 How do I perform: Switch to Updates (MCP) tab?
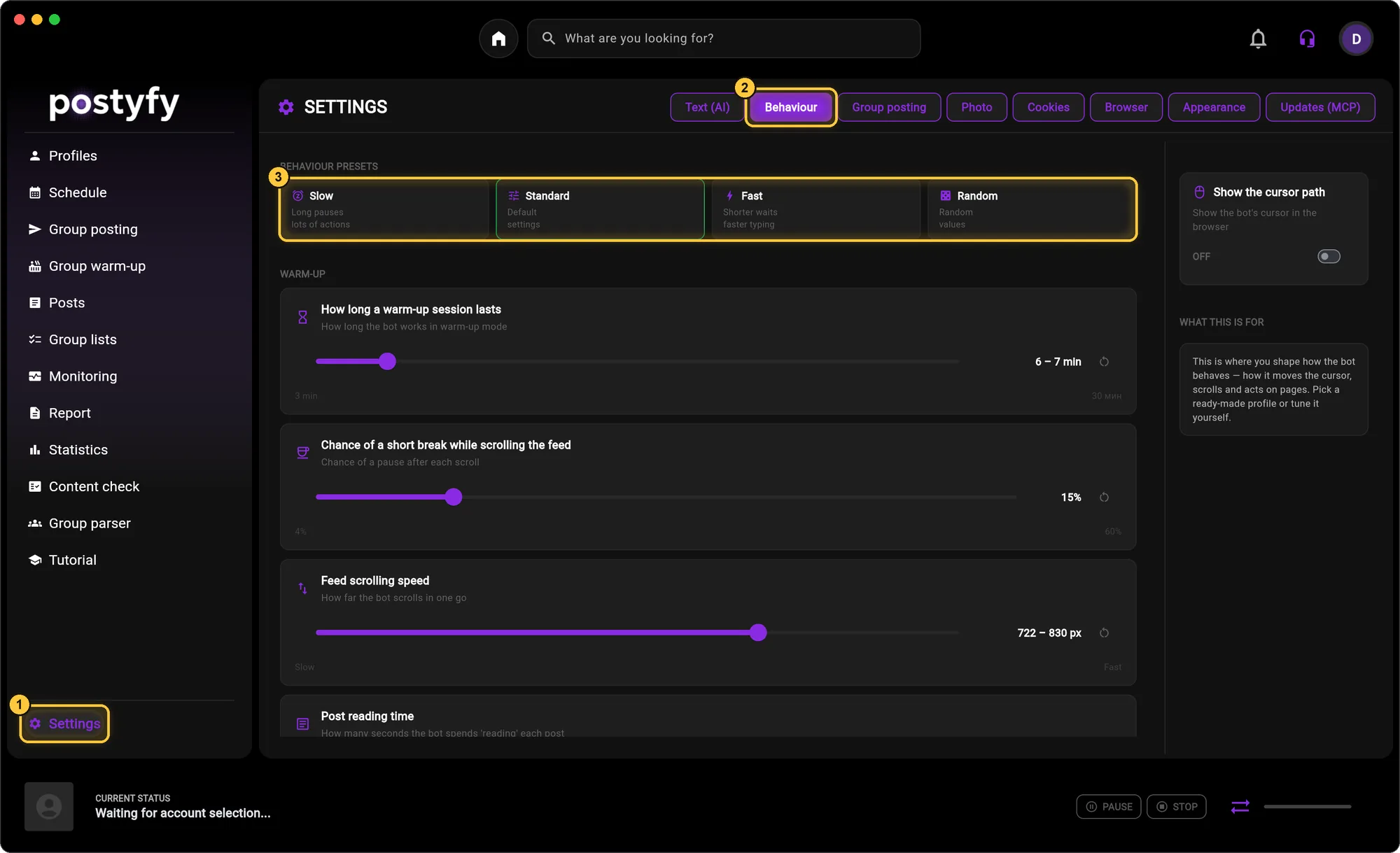point(1320,107)
